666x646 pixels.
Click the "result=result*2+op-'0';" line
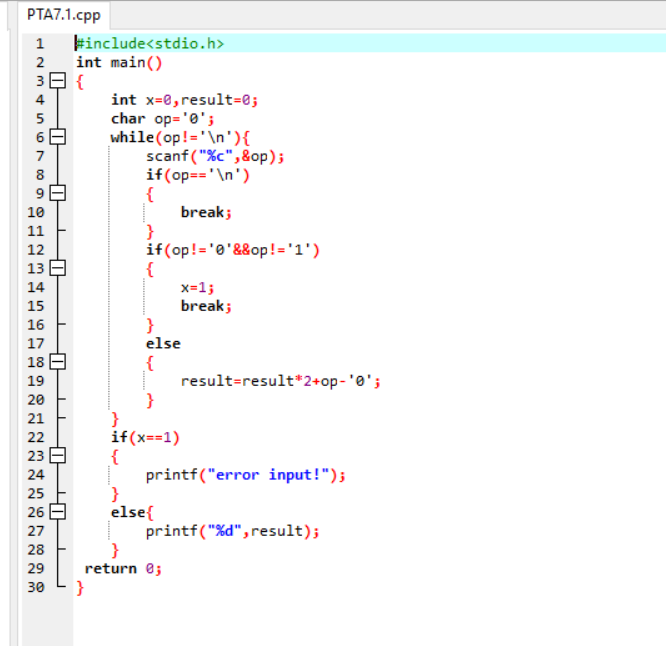(281, 381)
